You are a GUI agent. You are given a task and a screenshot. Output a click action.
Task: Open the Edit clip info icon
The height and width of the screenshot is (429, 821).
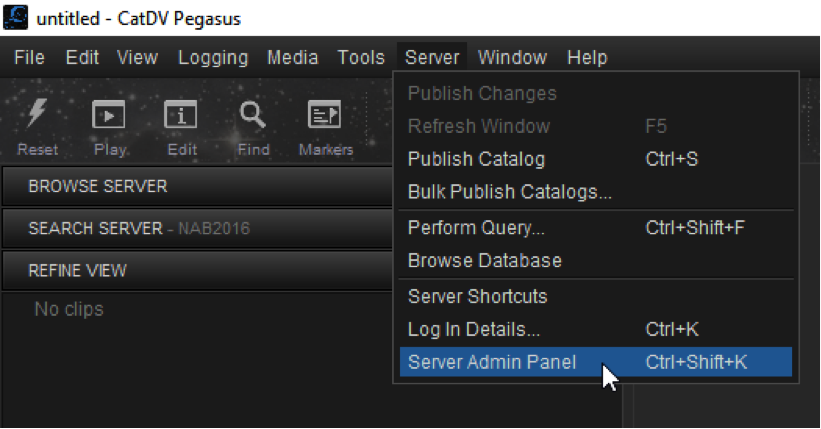pos(181,114)
